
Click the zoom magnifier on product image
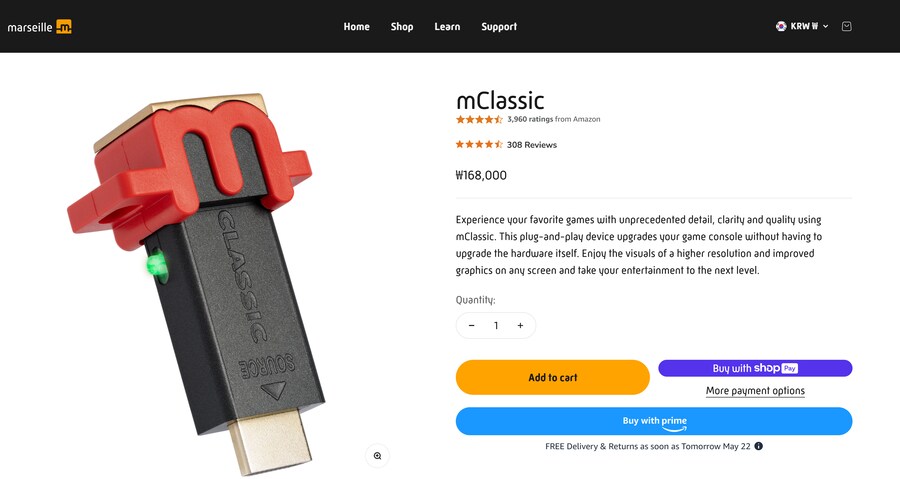[377, 455]
